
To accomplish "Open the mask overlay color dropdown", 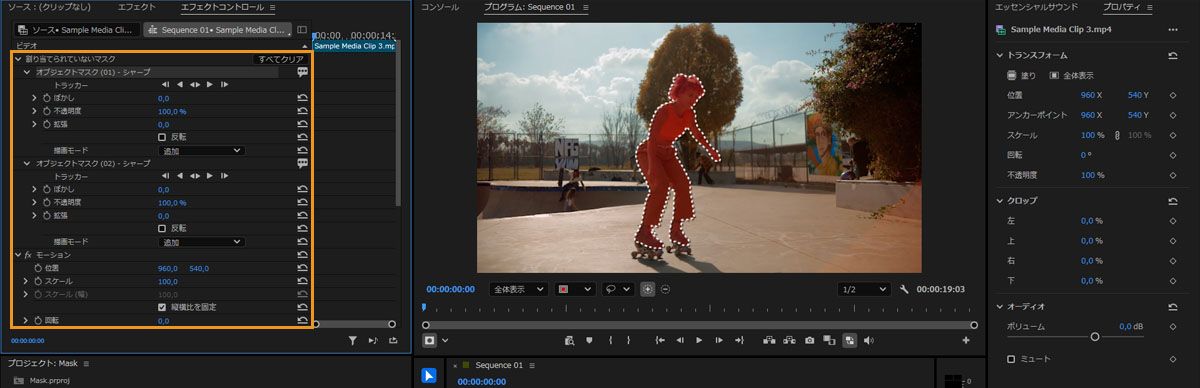I will (x=575, y=289).
